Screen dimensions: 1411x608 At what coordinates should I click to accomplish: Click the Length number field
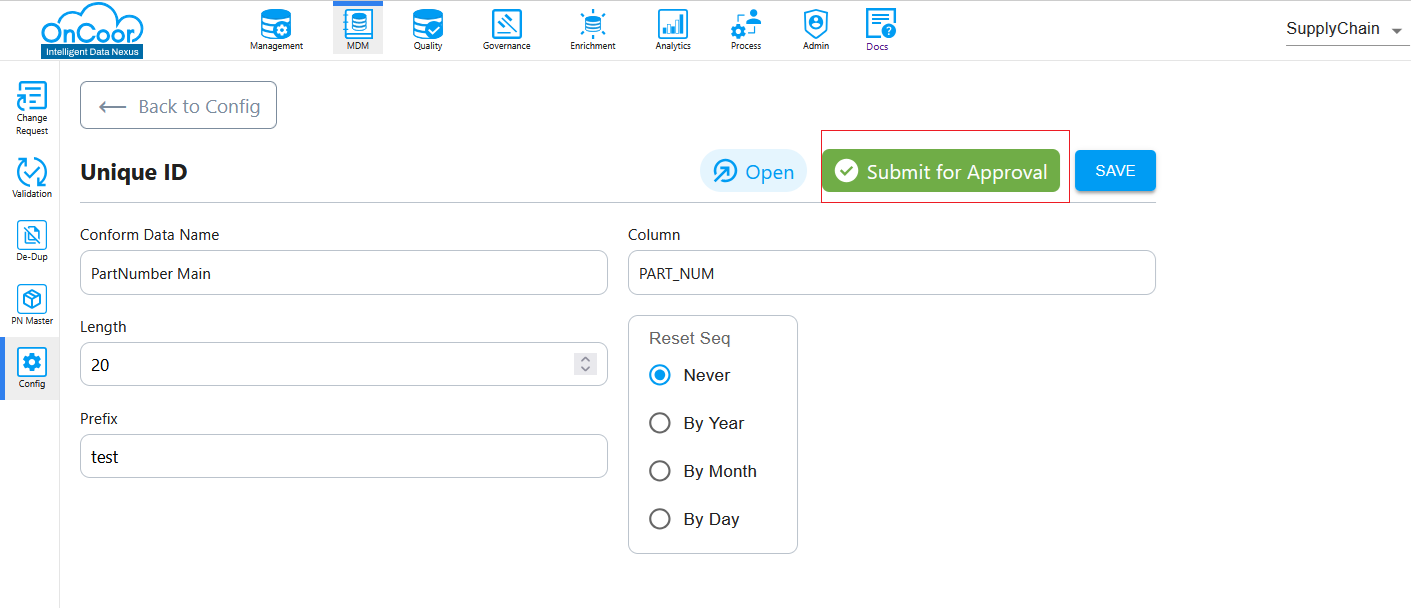tap(344, 364)
